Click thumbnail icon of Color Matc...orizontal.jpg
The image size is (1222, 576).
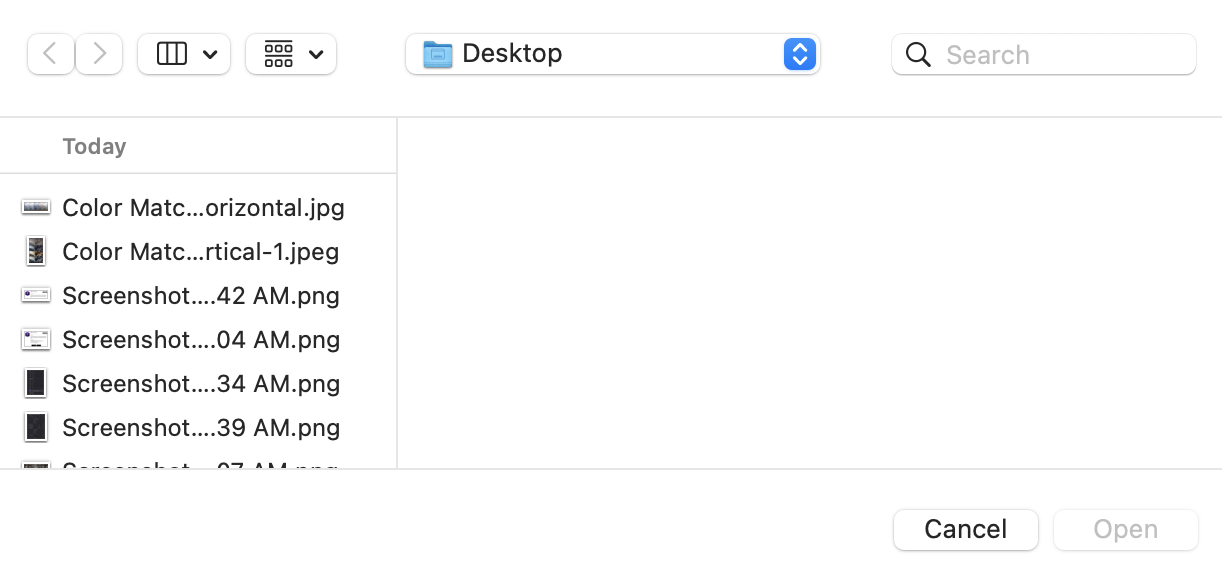[36, 207]
